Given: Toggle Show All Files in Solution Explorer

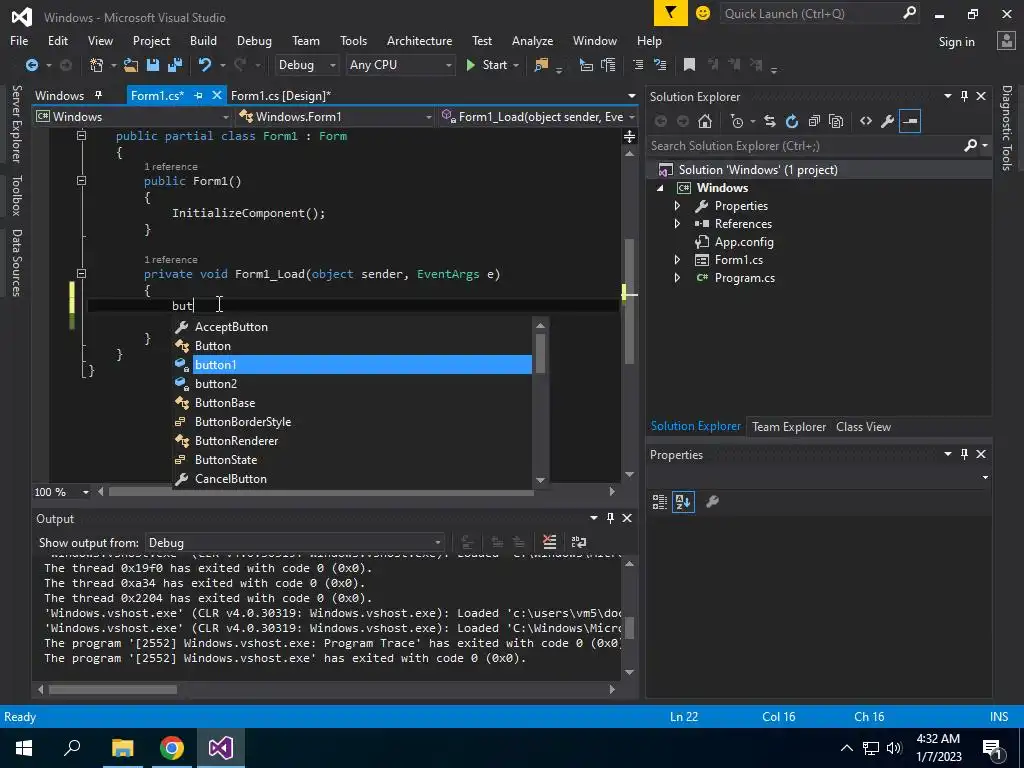Looking at the screenshot, I should click(836, 121).
